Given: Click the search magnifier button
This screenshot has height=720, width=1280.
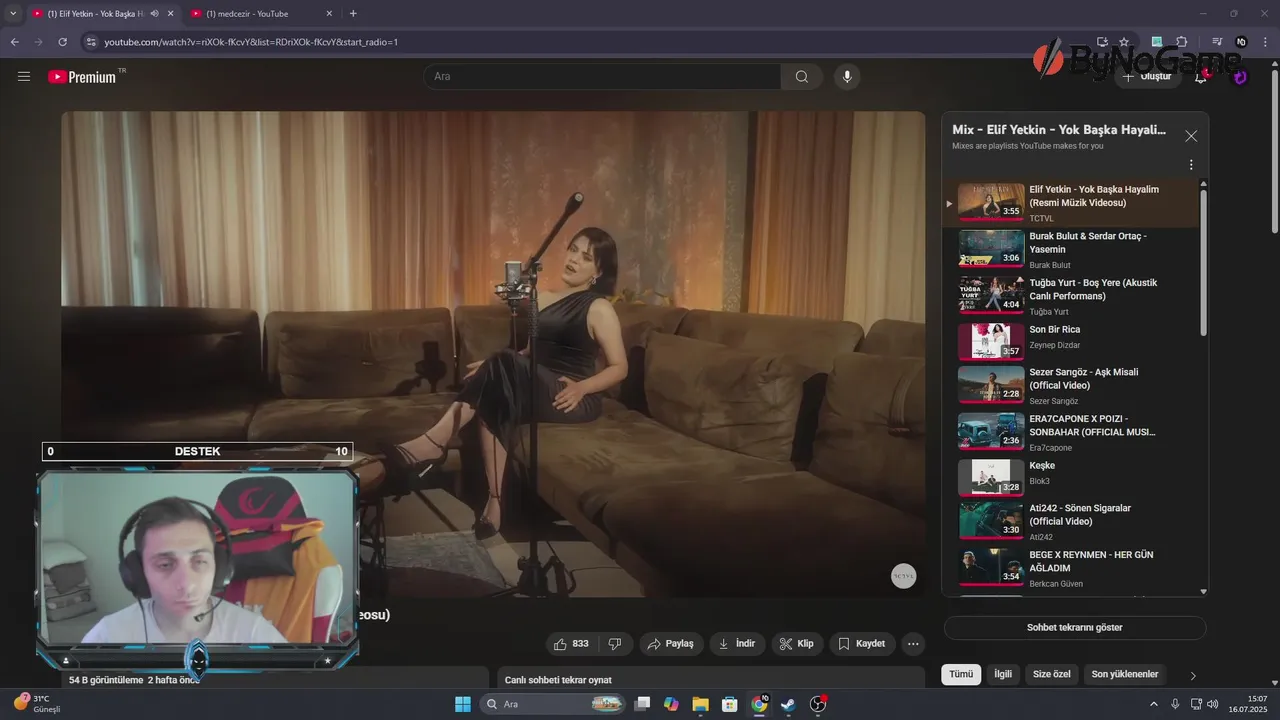Looking at the screenshot, I should (802, 77).
